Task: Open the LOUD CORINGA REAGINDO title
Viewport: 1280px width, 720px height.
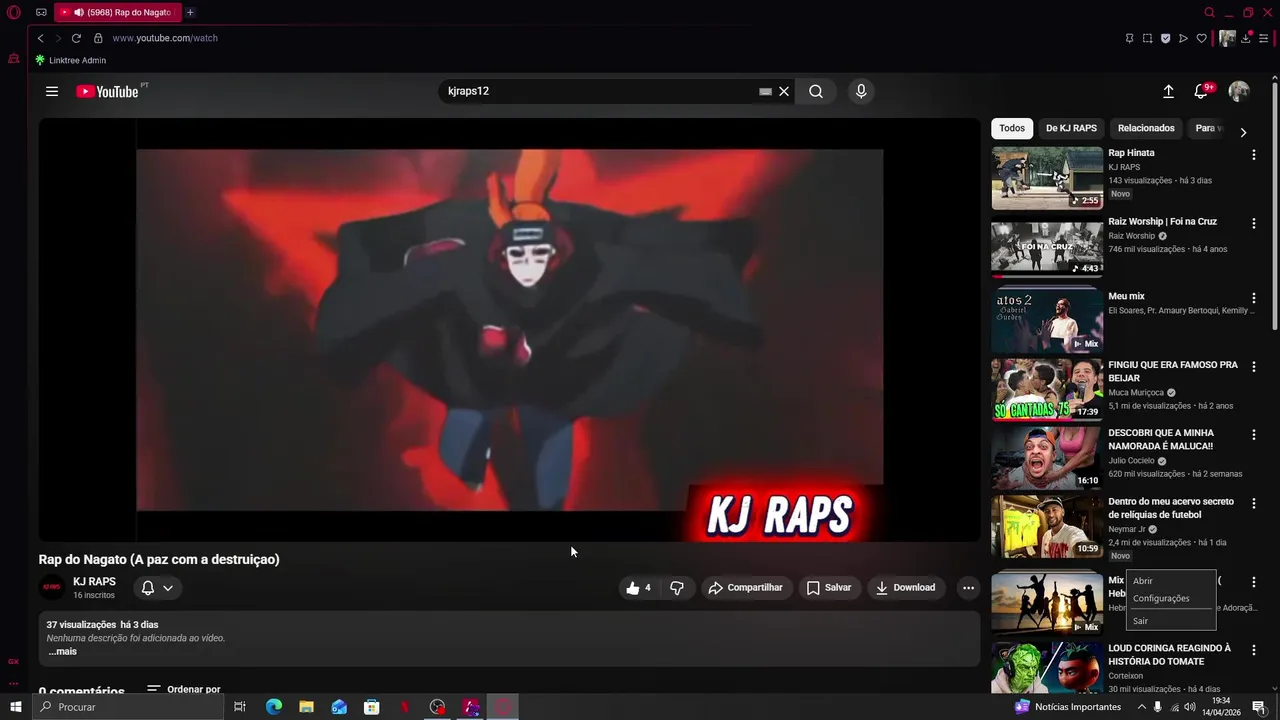Action: [x=1169, y=654]
